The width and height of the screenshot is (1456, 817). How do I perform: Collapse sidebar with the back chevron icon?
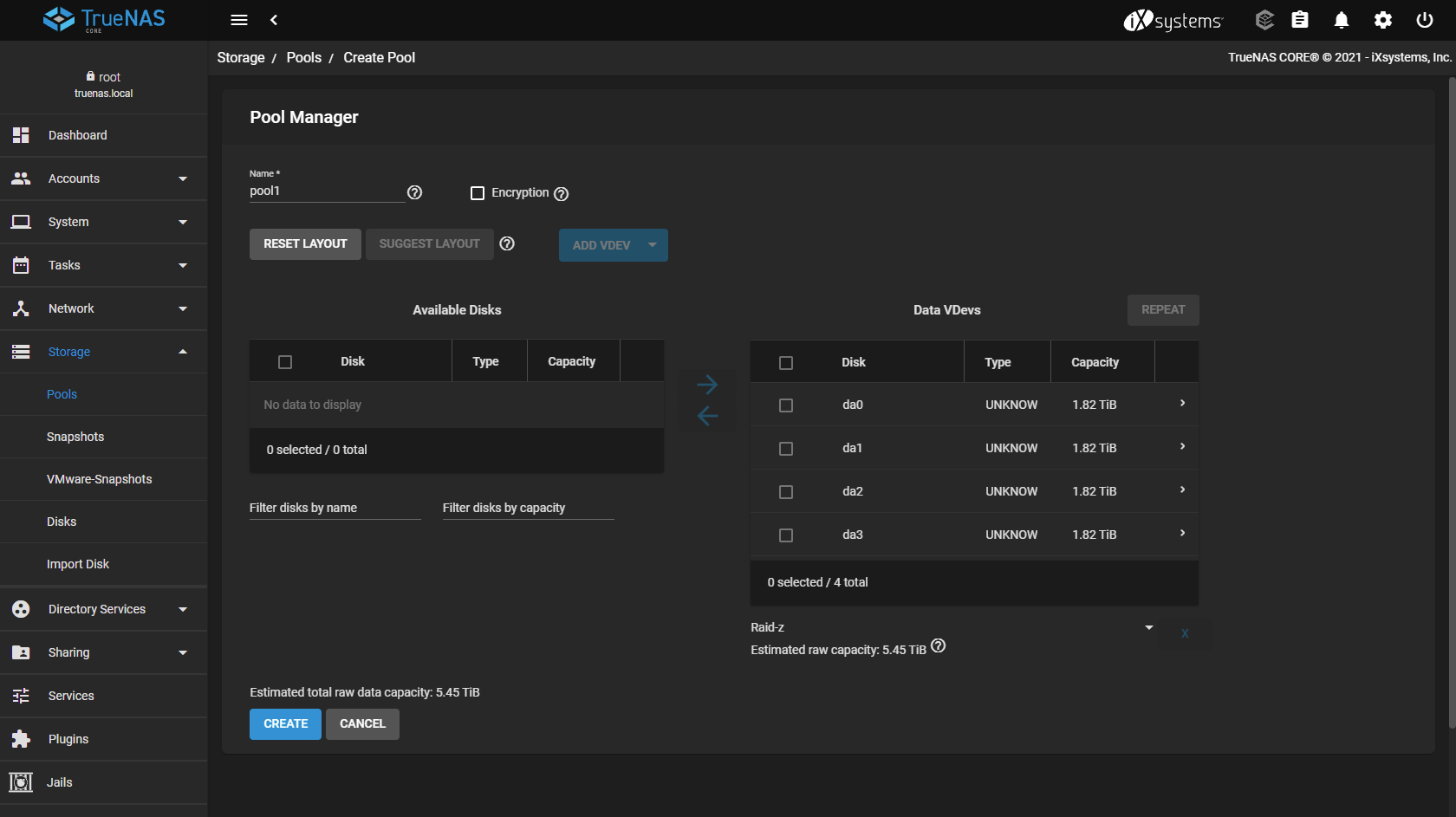[274, 20]
